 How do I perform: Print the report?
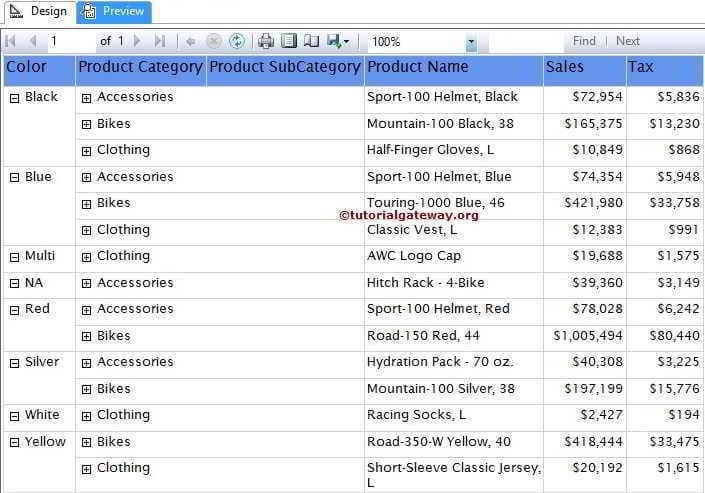(266, 41)
